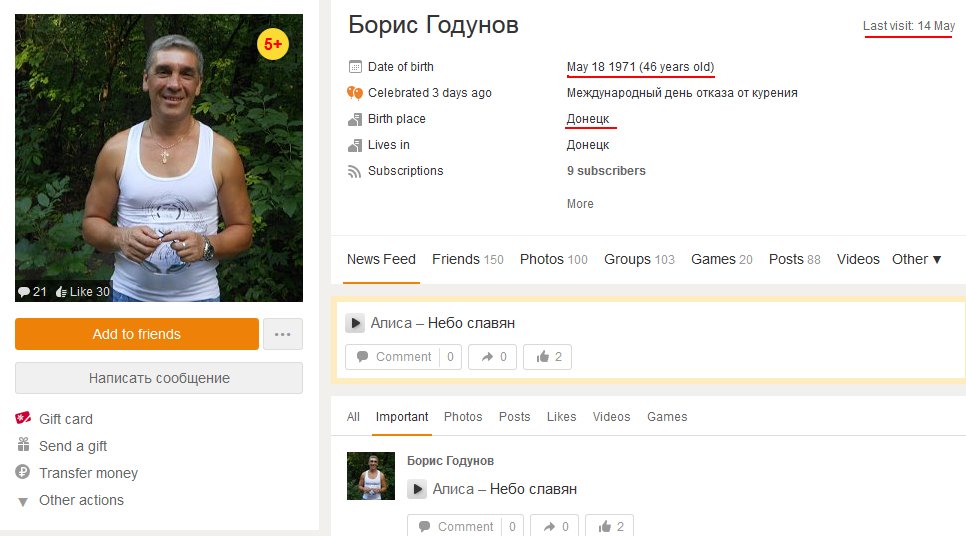966x536 pixels.
Task: Select the Likes feed filter
Action: (x=561, y=417)
